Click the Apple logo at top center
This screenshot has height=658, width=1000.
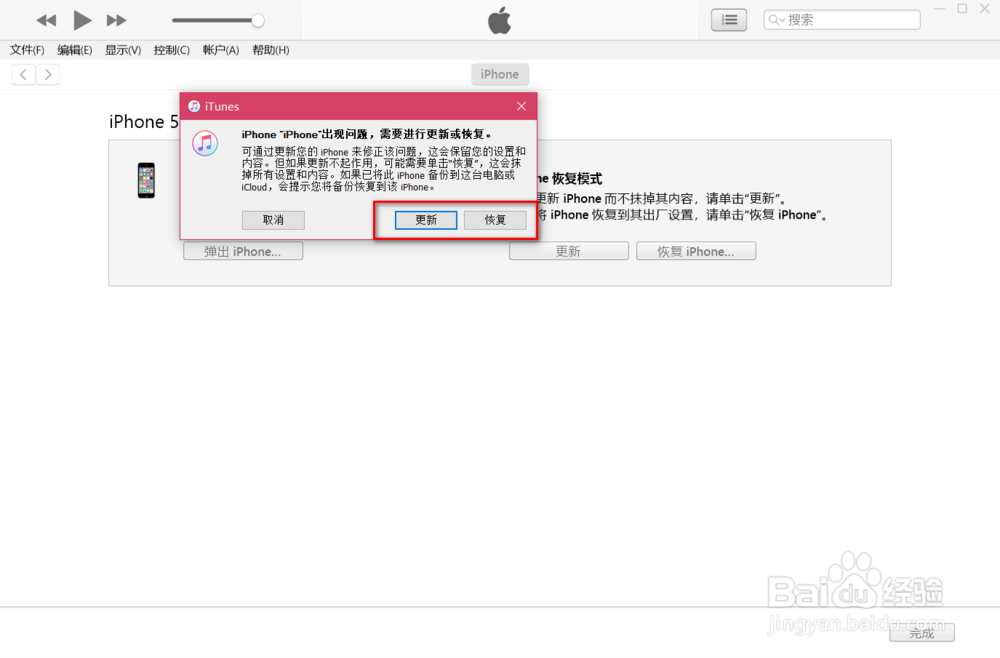499,19
